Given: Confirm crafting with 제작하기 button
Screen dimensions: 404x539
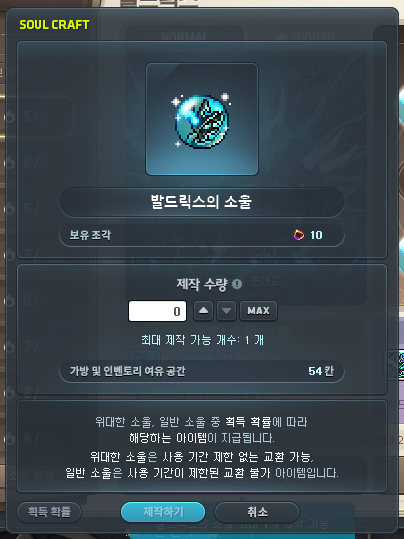Looking at the screenshot, I should [163, 512].
